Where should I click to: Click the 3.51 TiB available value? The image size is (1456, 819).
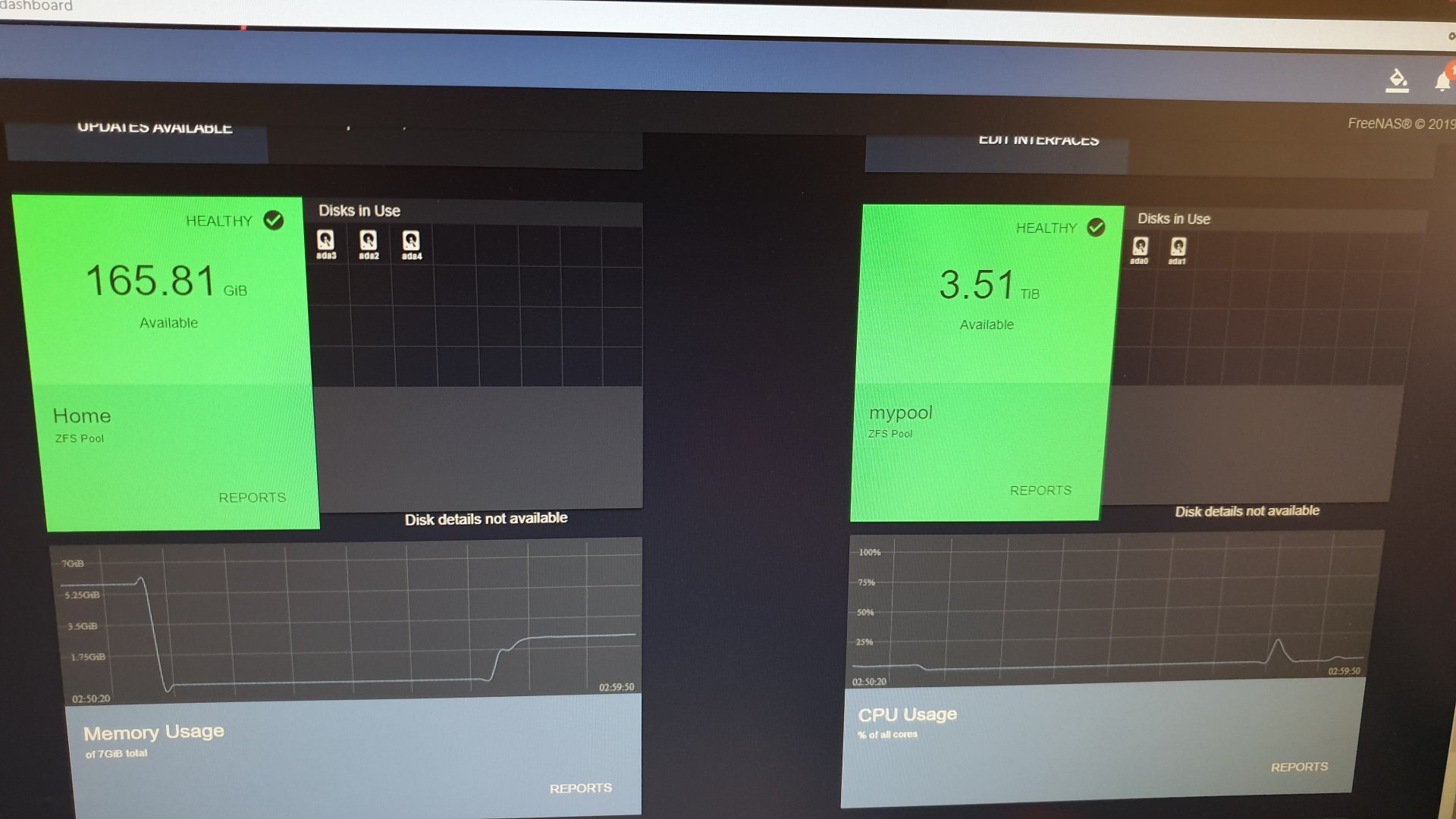(989, 285)
